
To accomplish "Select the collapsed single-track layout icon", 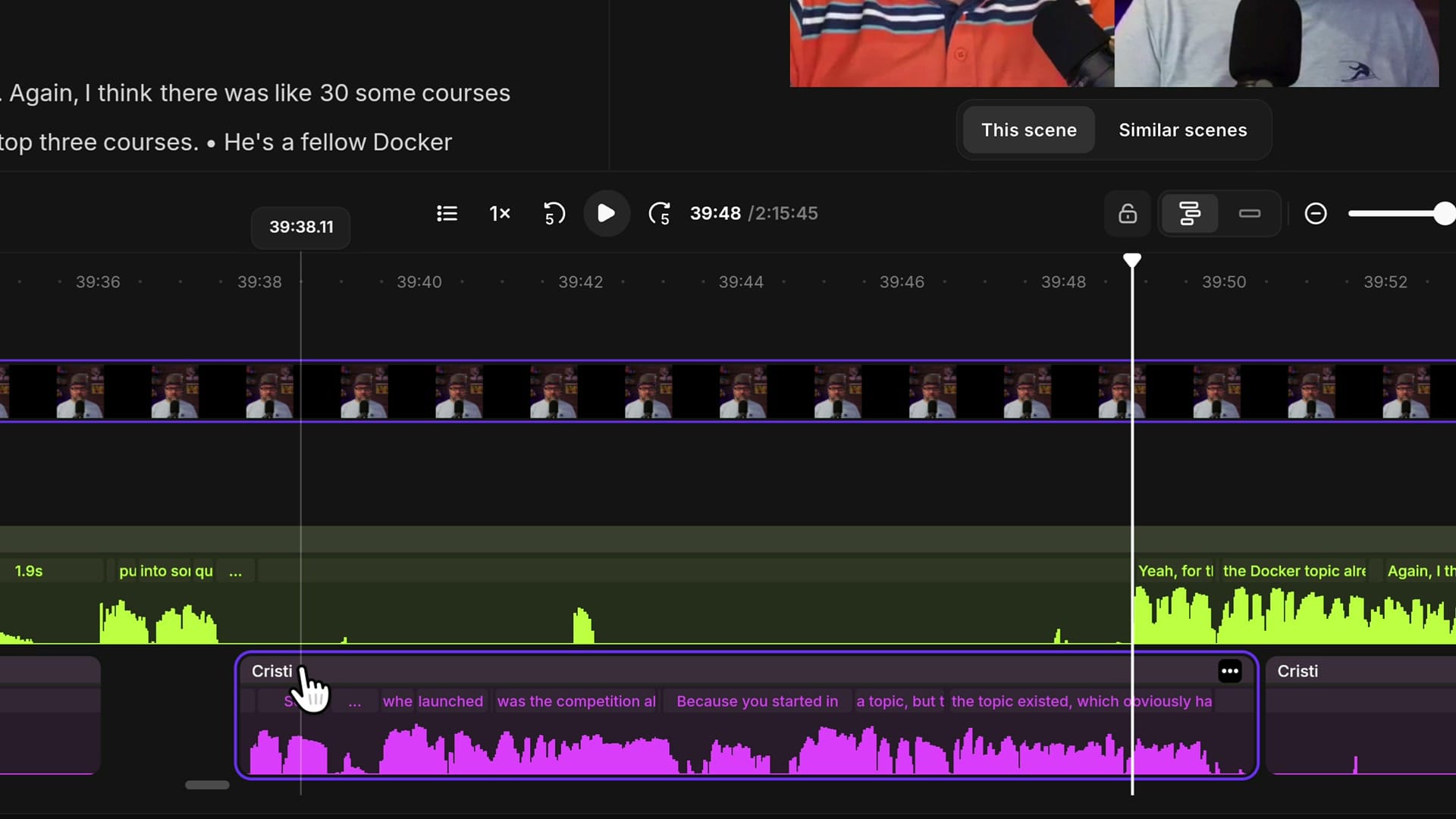I will [1249, 214].
